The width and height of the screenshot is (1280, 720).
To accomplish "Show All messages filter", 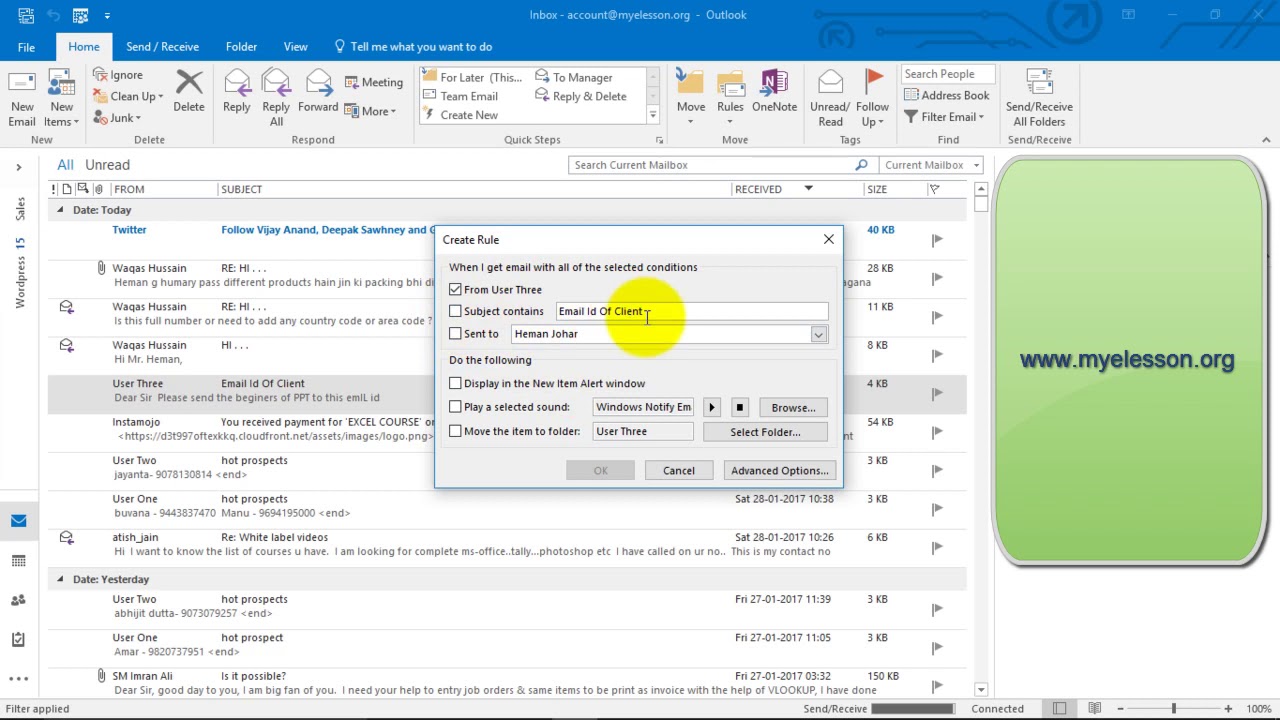I will point(65,165).
